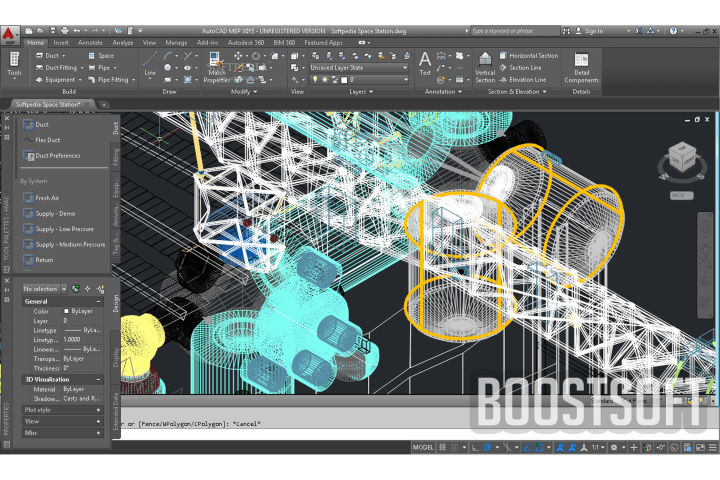Select the Text annotation tool
The height and width of the screenshot is (480, 720).
[425, 64]
